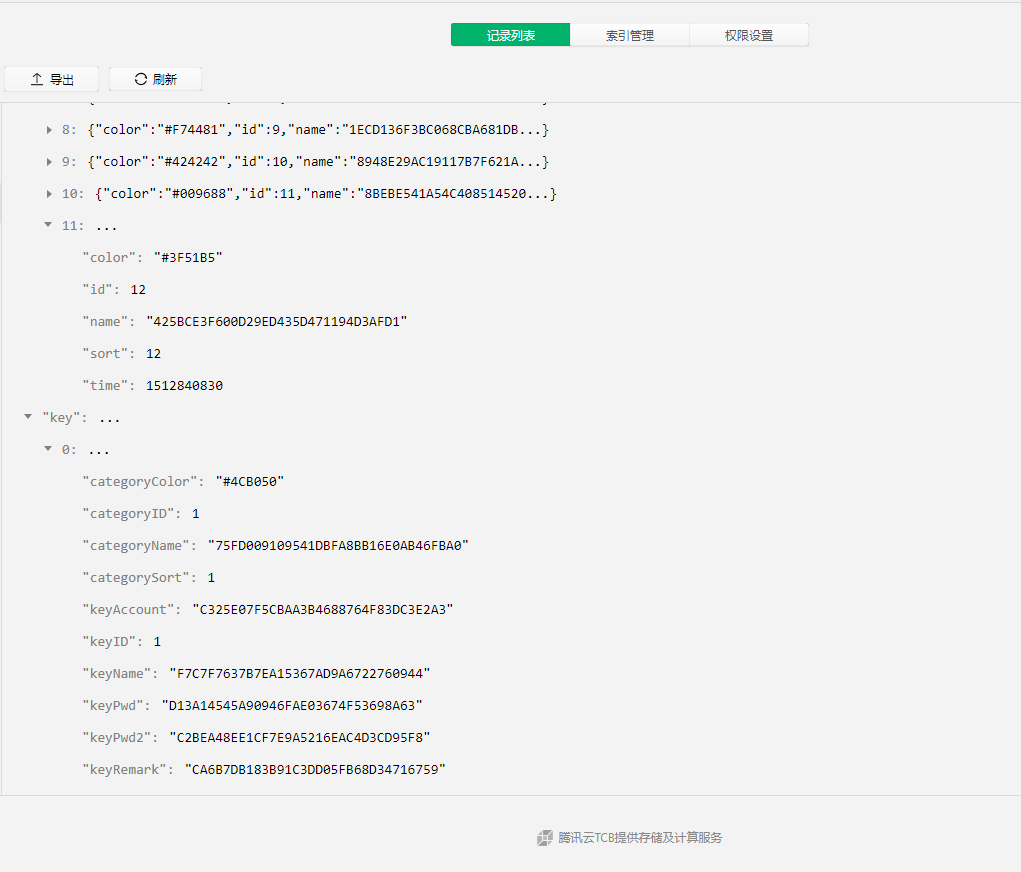Click the "categoryName" field label
The width and height of the screenshot is (1021, 872).
[x=136, y=546]
